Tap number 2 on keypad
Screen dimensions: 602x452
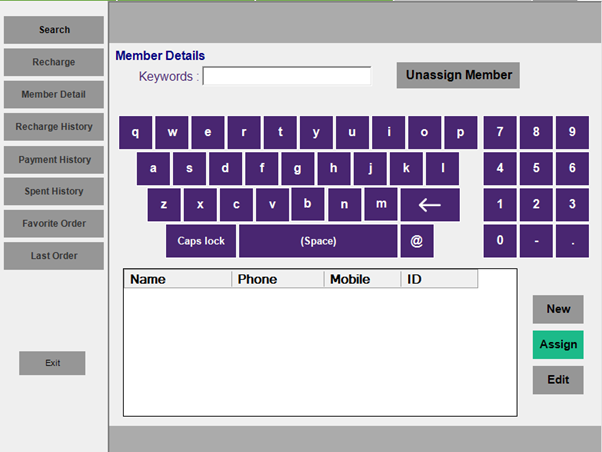536,205
